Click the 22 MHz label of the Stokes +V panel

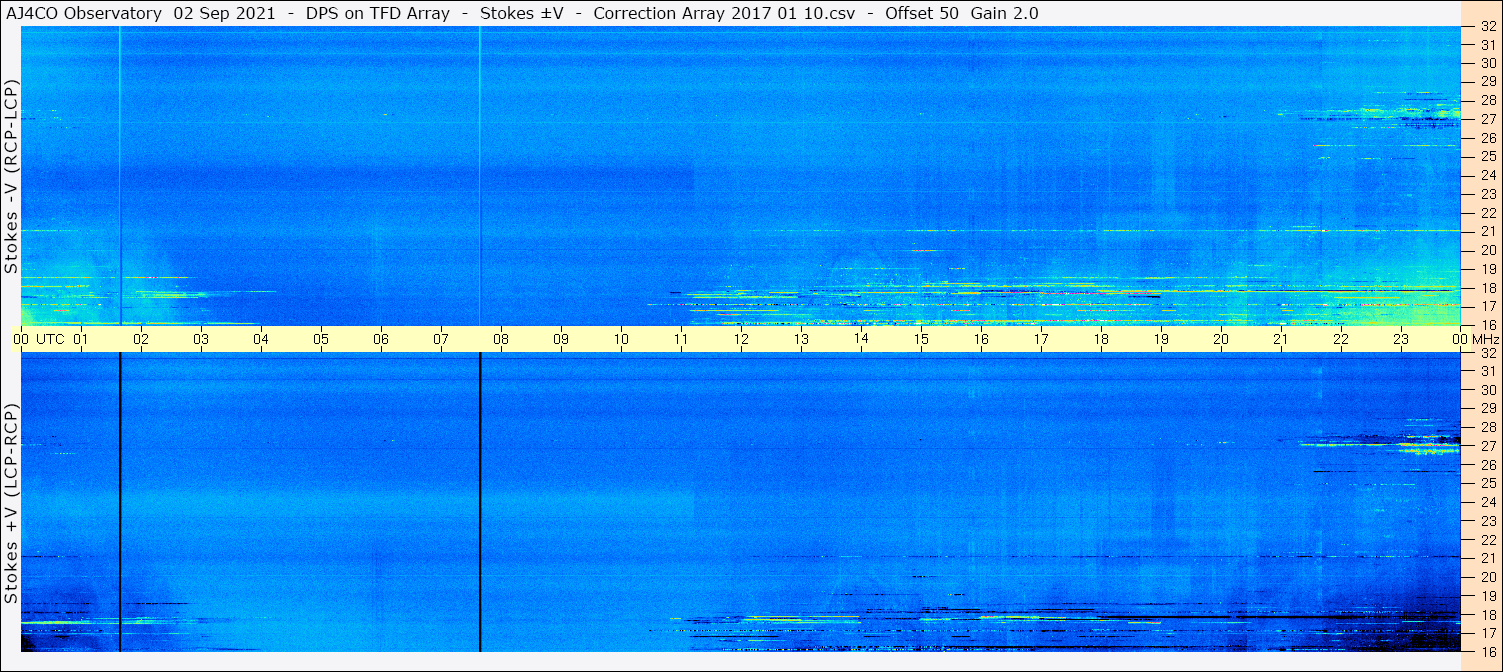coord(1488,539)
